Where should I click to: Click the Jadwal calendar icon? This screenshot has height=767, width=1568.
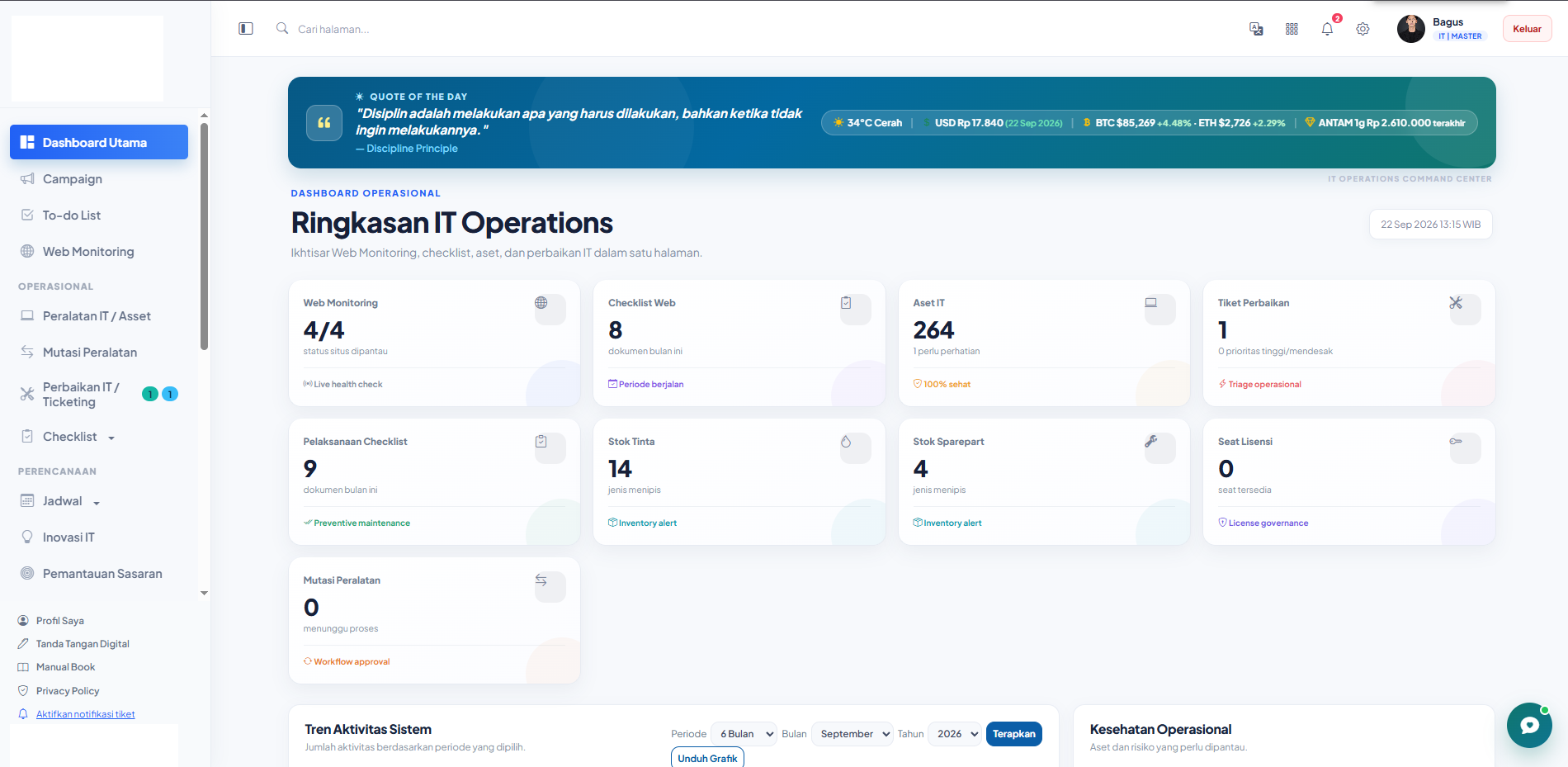coord(27,501)
